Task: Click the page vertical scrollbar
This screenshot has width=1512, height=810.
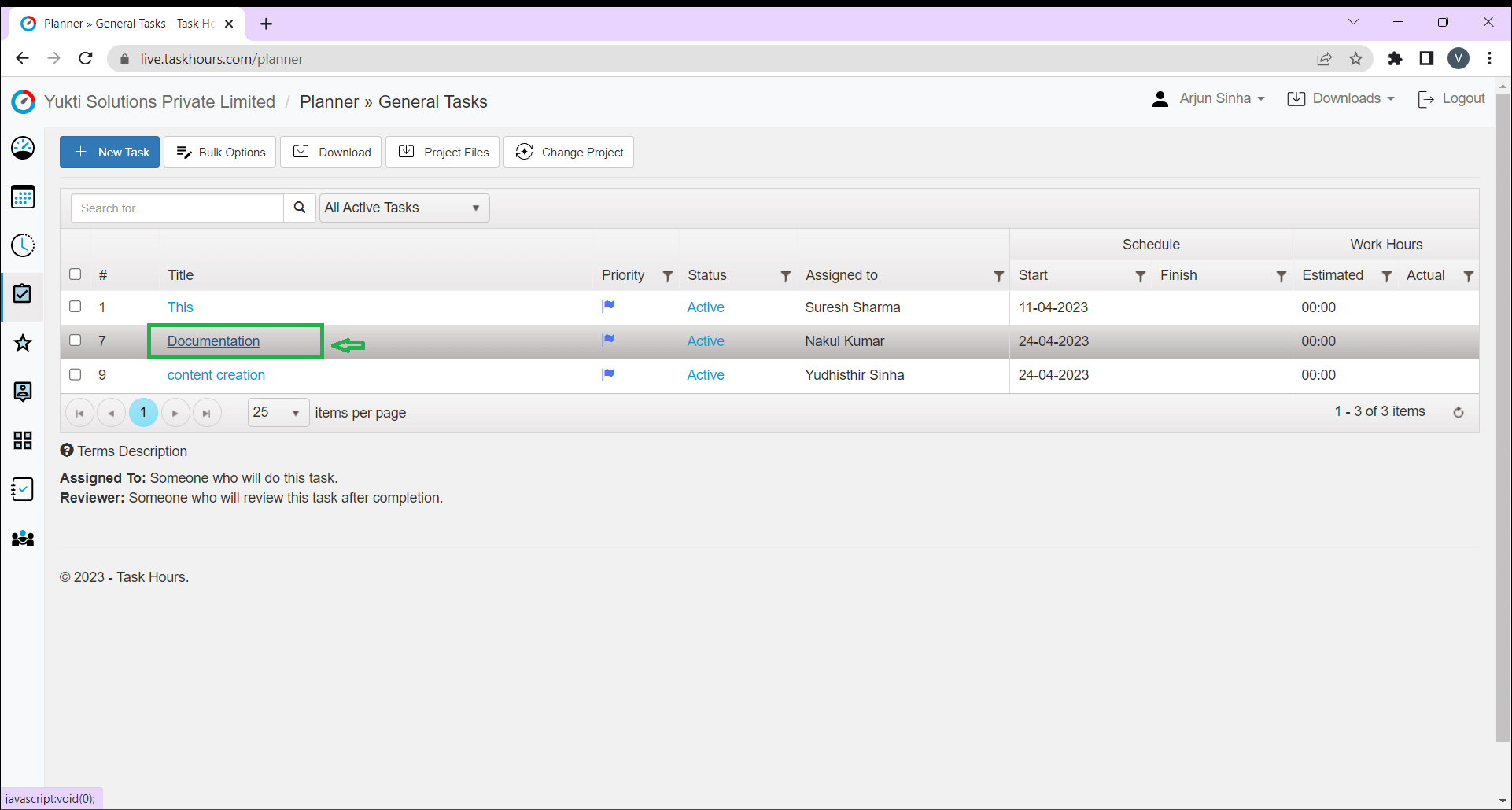Action: 1503,417
